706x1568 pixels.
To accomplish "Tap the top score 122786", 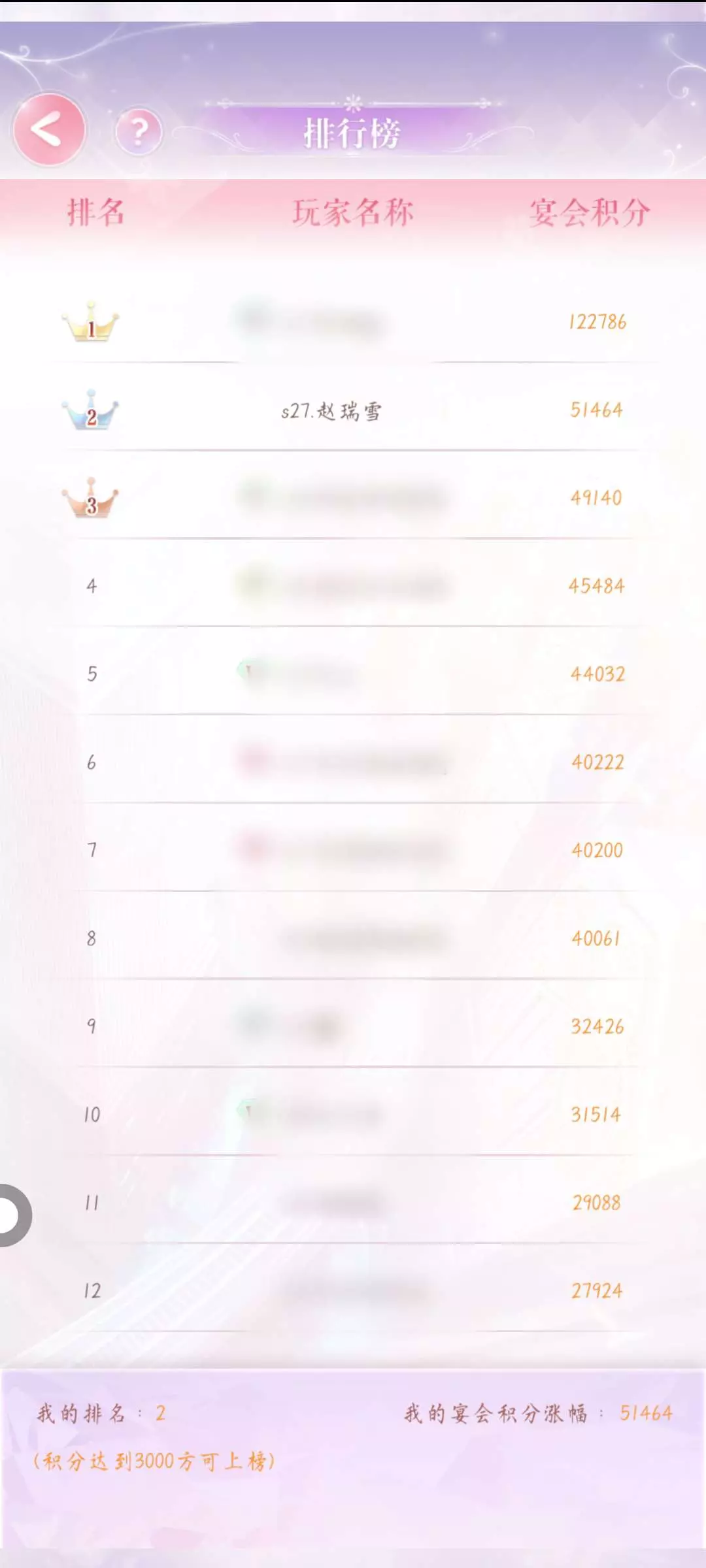I will pyautogui.click(x=597, y=322).
